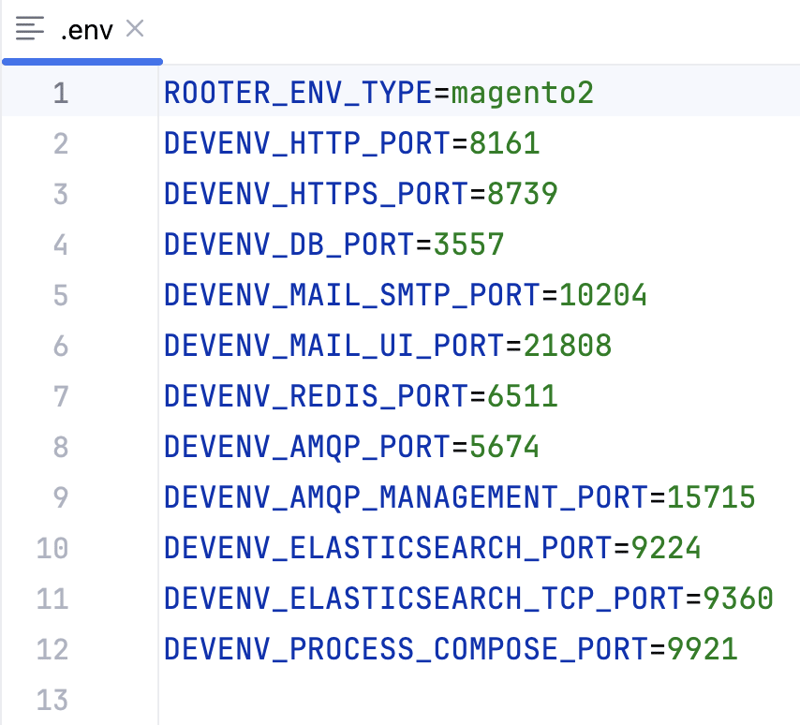This screenshot has height=725, width=800.
Task: Click line number 6 in gutter
Action: pos(61,346)
